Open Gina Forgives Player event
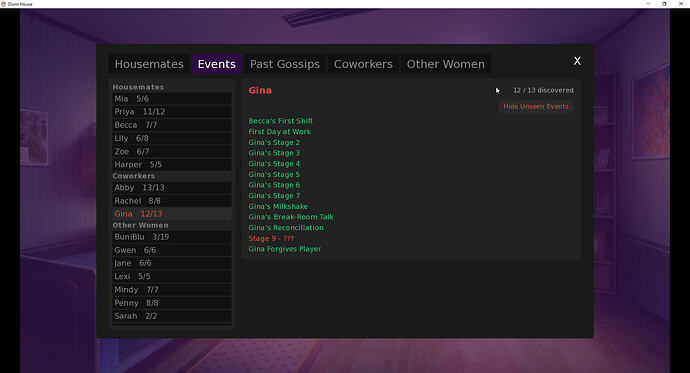The image size is (690, 373). point(285,249)
